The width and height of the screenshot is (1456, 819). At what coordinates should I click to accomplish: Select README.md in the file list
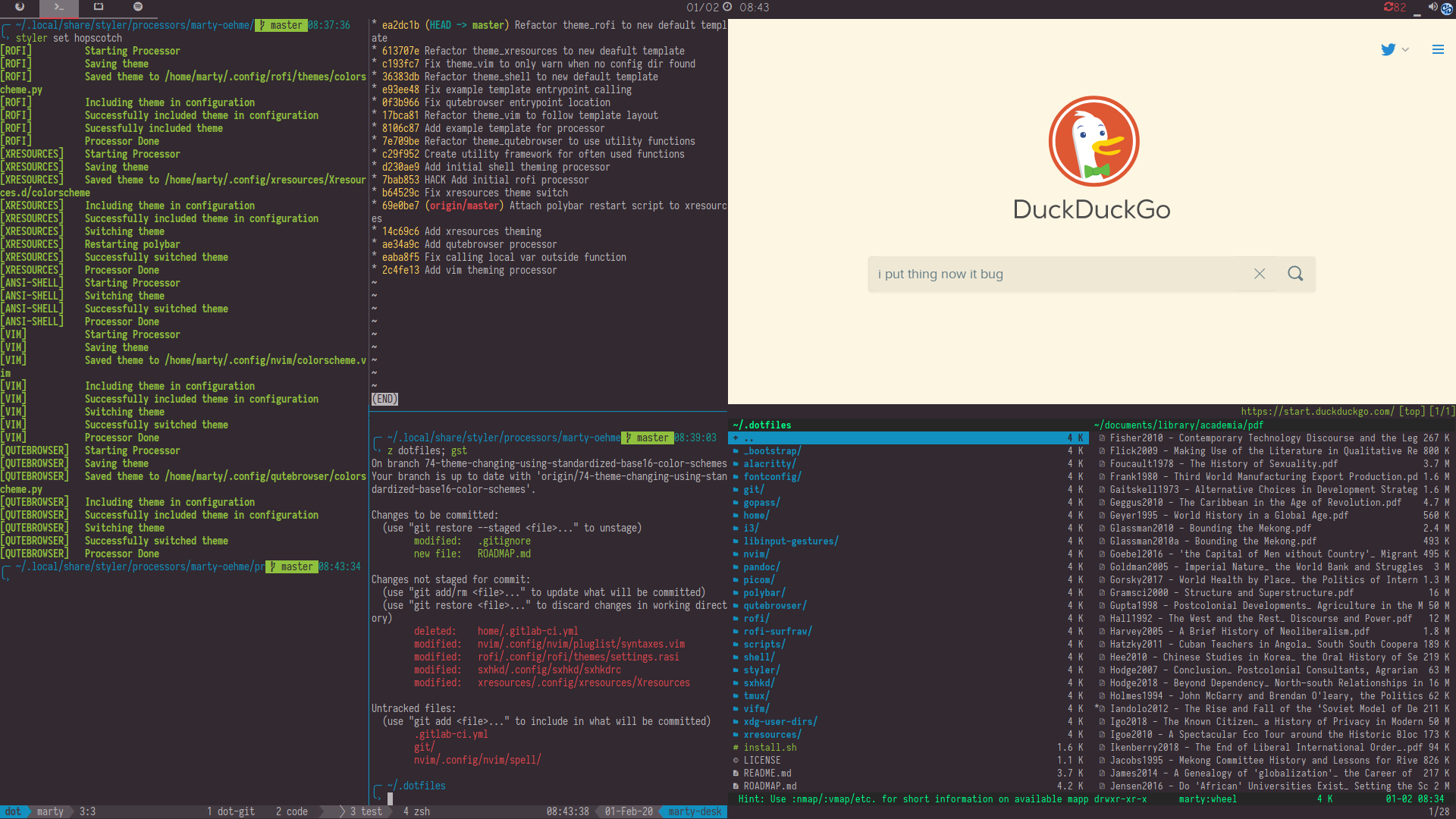767,773
